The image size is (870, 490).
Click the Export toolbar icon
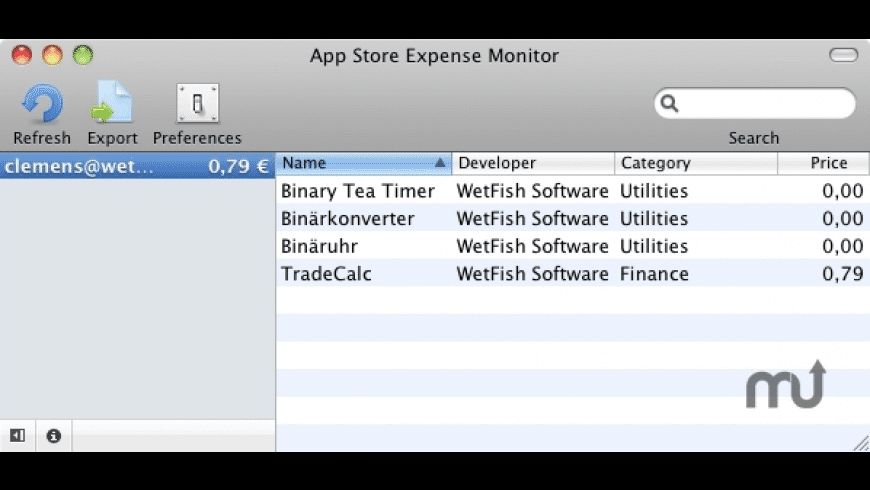[x=112, y=103]
